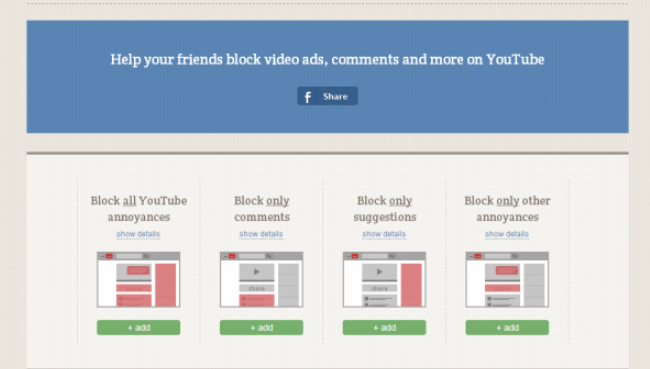Image resolution: width=650 pixels, height=369 pixels.
Task: Show details for Block only comments
Action: click(x=261, y=234)
